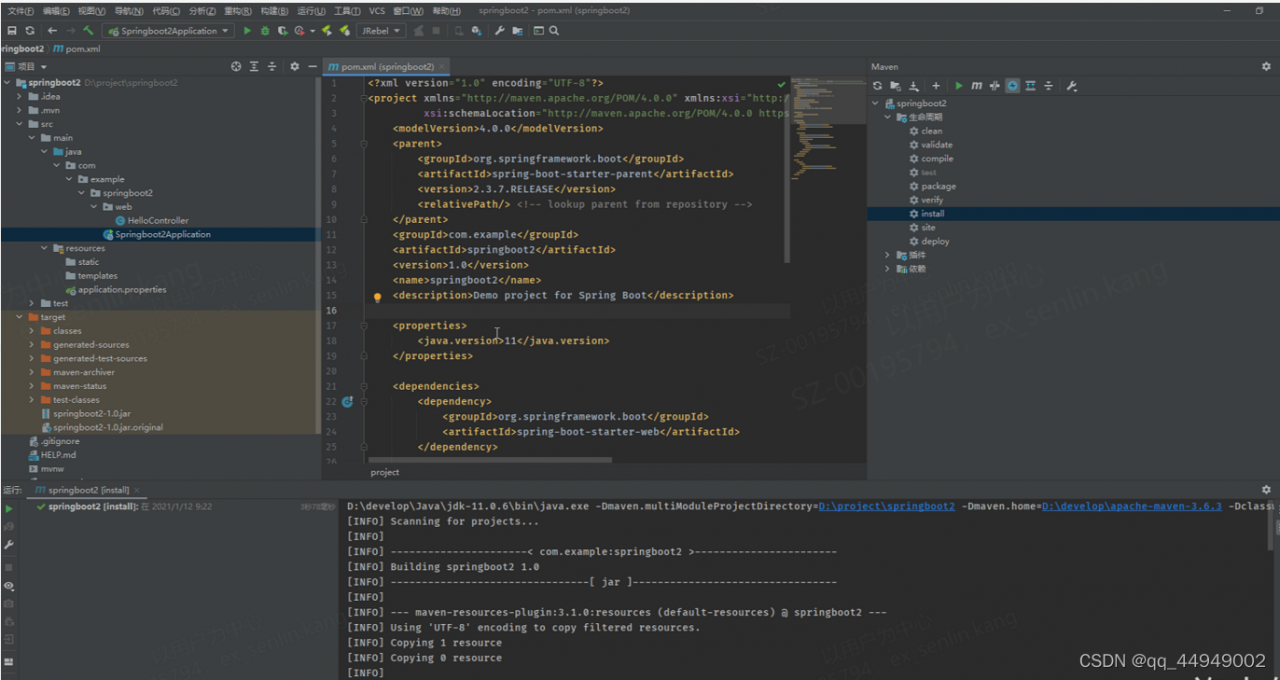This screenshot has height=680, width=1280.
Task: Expand the .idea folder
Action: coord(20,97)
